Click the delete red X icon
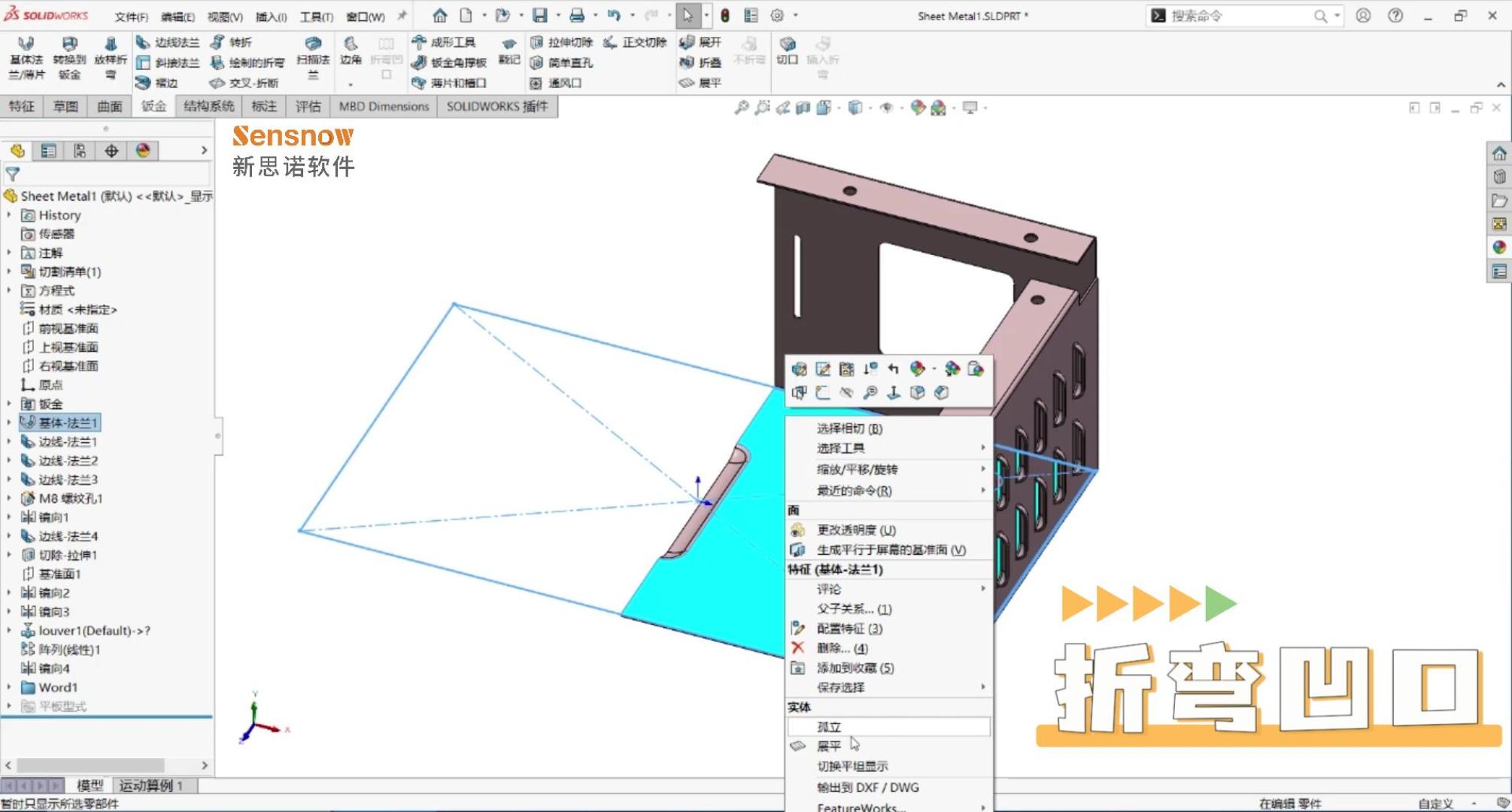The image size is (1512, 812). [x=798, y=648]
